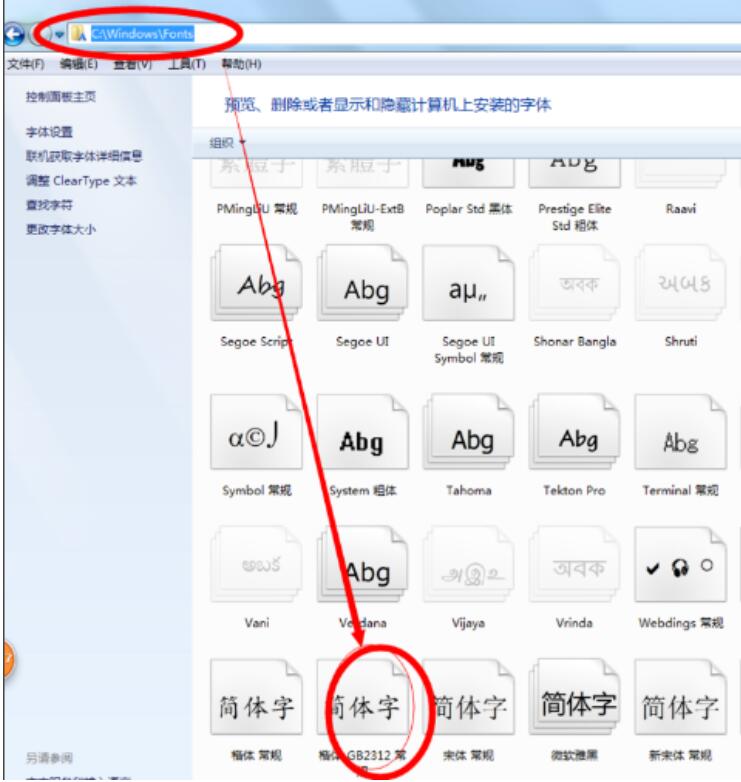
Task: Click the Shruti font name label
Action: [681, 342]
